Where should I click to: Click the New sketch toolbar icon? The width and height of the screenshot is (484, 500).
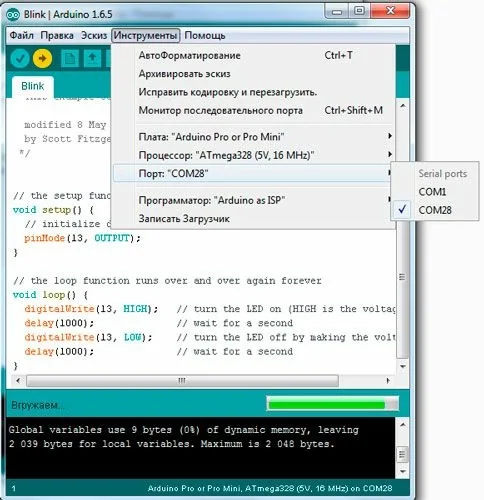[70, 59]
